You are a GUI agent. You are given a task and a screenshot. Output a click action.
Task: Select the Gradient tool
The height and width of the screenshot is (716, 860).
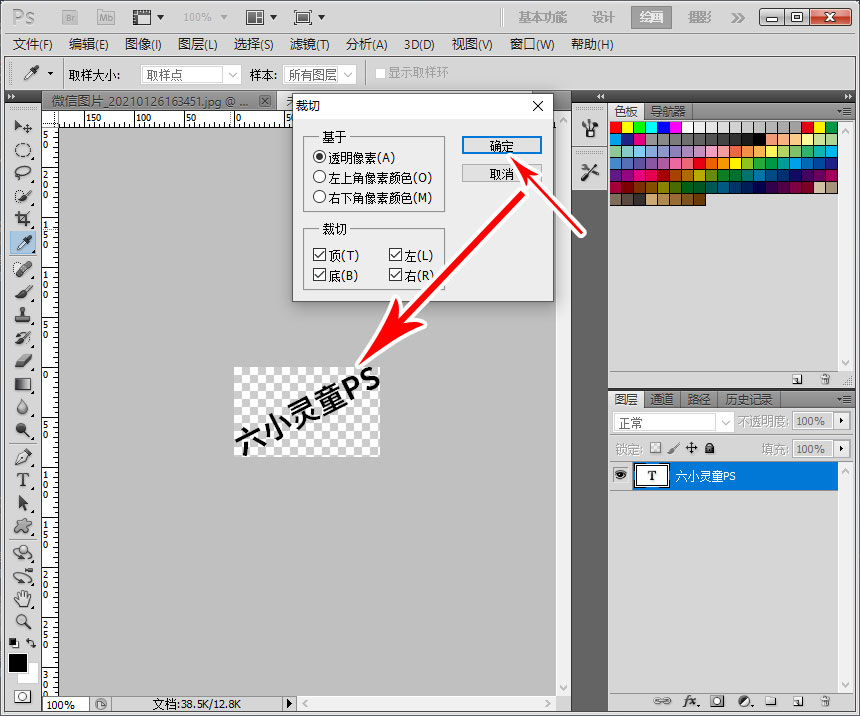[x=22, y=384]
